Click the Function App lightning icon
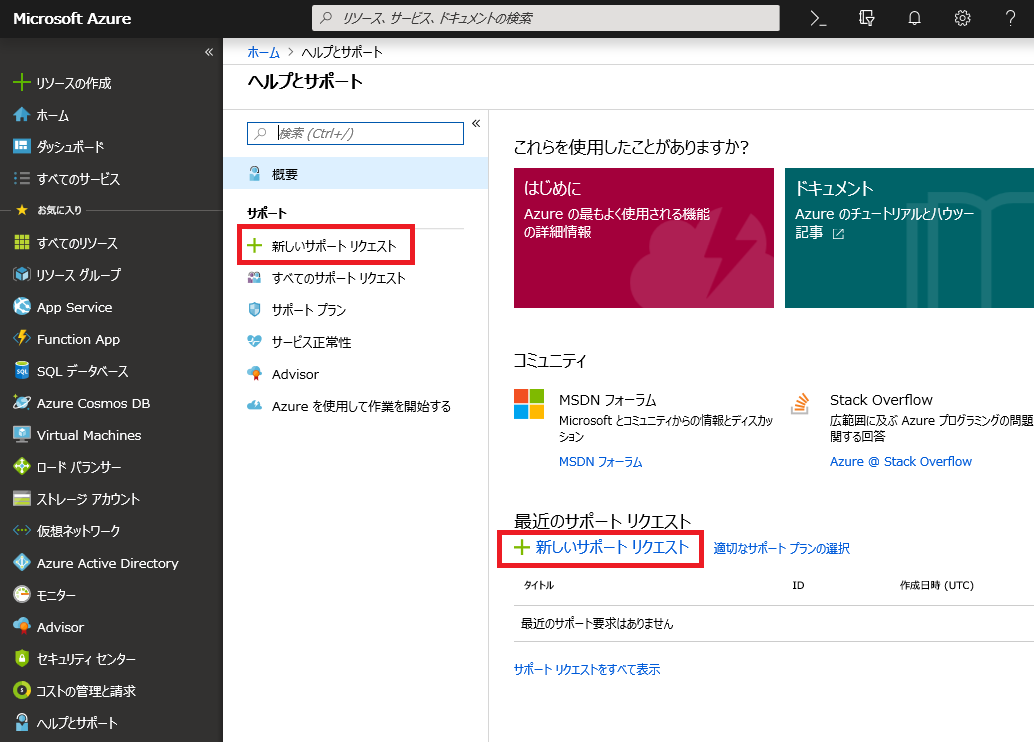 click(x=22, y=338)
